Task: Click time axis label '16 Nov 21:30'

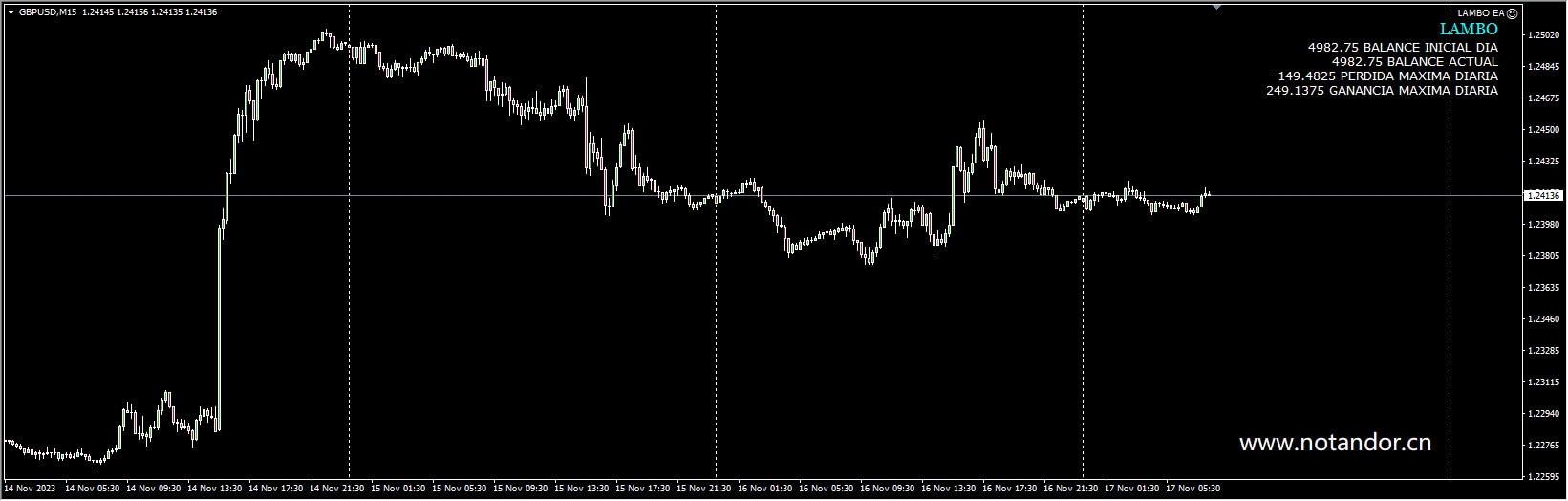Action: pos(1071,488)
